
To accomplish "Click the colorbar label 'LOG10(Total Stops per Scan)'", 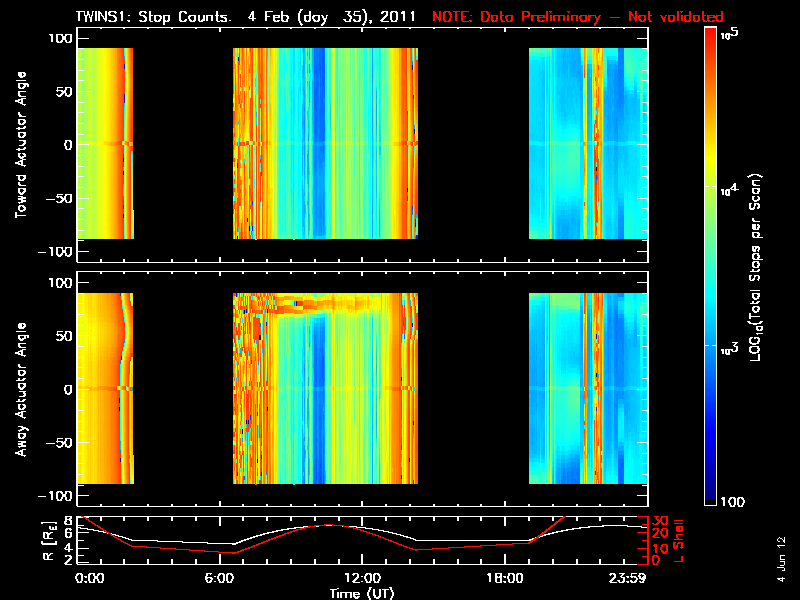I will click(x=756, y=267).
